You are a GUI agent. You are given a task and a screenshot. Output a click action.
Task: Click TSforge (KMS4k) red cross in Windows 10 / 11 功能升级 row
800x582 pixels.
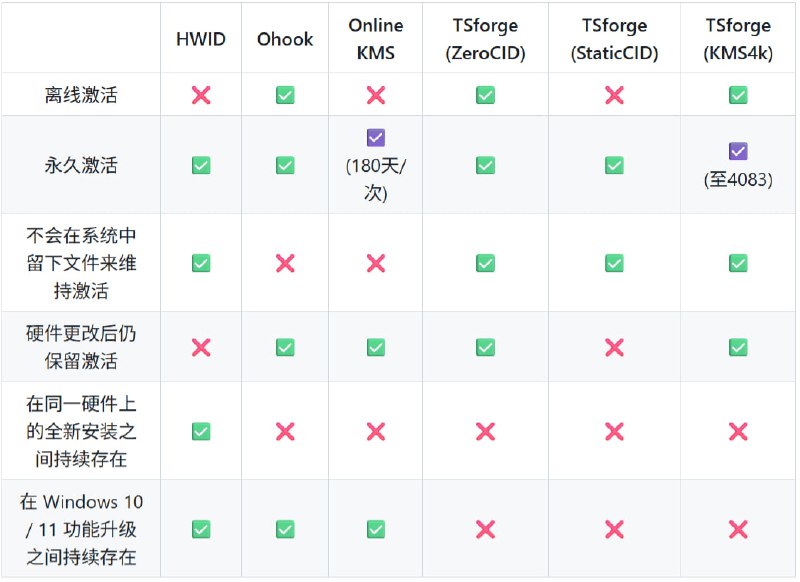pos(738,529)
